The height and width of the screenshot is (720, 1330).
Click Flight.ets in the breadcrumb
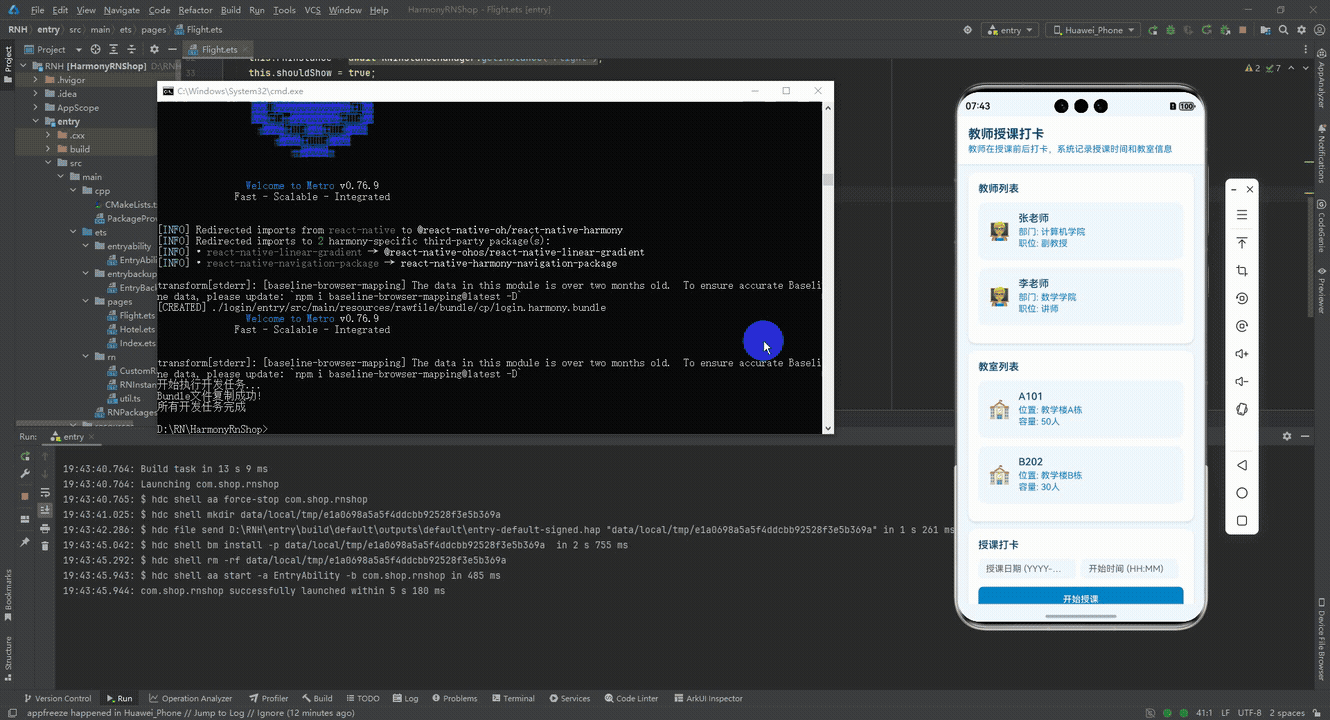click(205, 30)
